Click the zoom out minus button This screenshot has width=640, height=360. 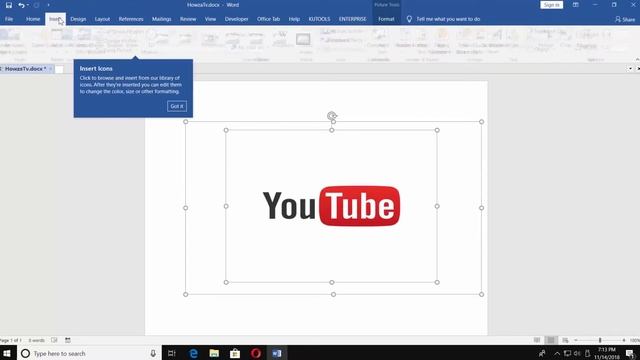point(576,340)
